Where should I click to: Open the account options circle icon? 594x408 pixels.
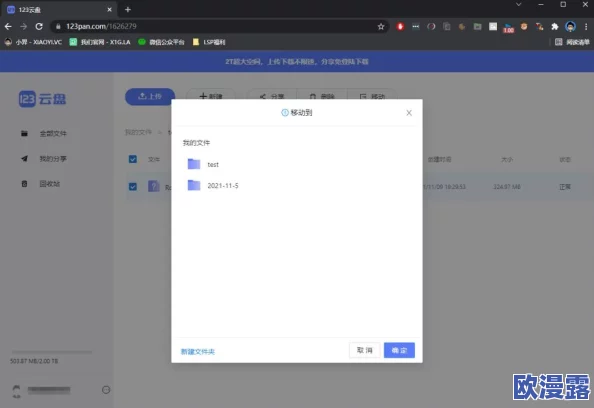click(x=106, y=389)
